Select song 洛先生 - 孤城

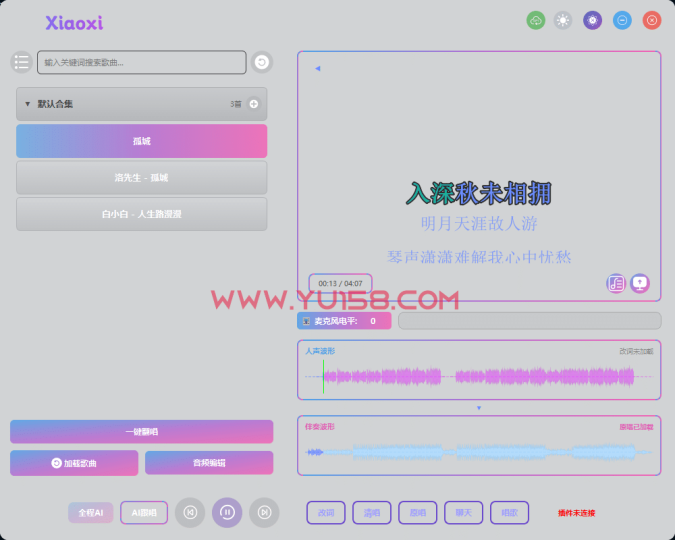click(142, 177)
